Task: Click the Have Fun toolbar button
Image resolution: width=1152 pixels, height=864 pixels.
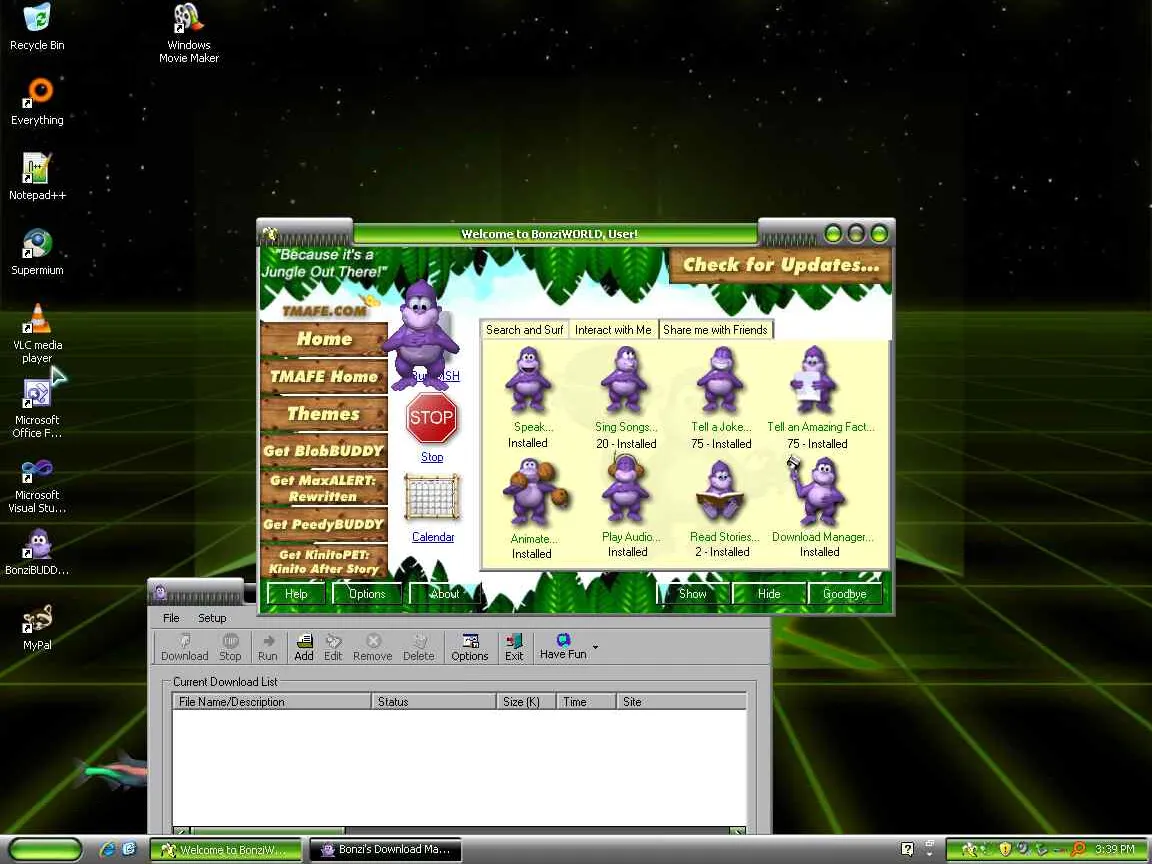Action: [x=563, y=647]
